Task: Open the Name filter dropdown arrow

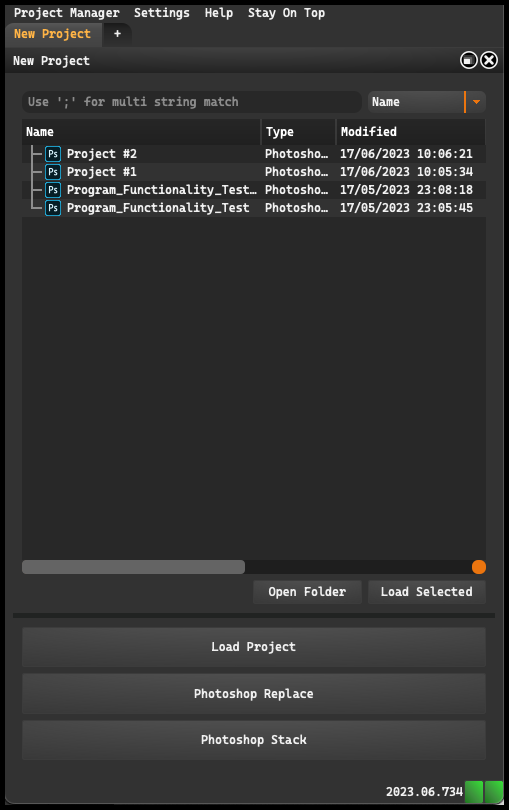Action: coord(476,102)
